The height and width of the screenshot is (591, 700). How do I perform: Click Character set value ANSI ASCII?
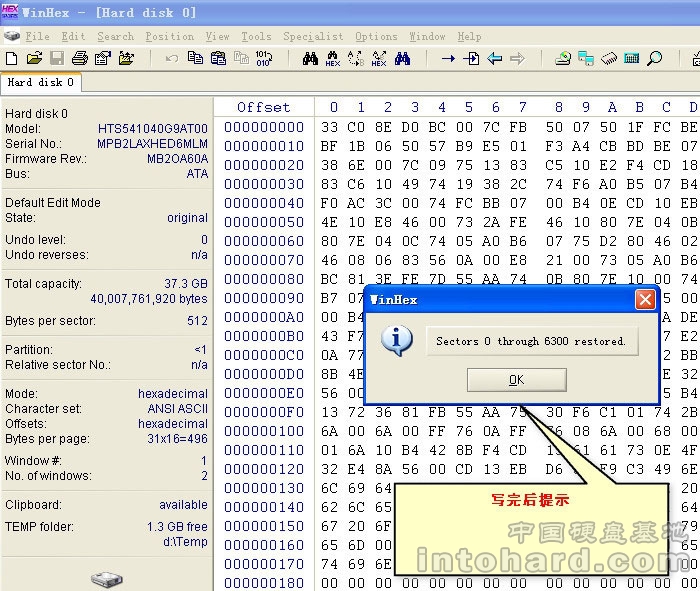pos(178,409)
